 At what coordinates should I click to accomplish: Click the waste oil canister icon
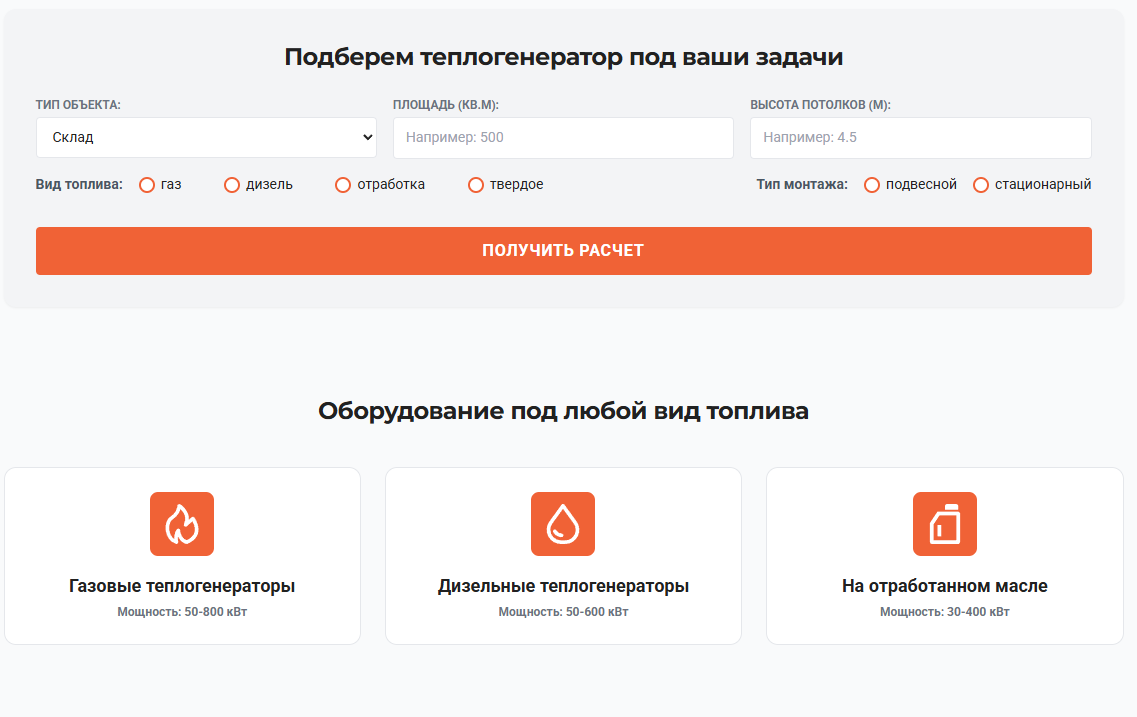coord(945,524)
